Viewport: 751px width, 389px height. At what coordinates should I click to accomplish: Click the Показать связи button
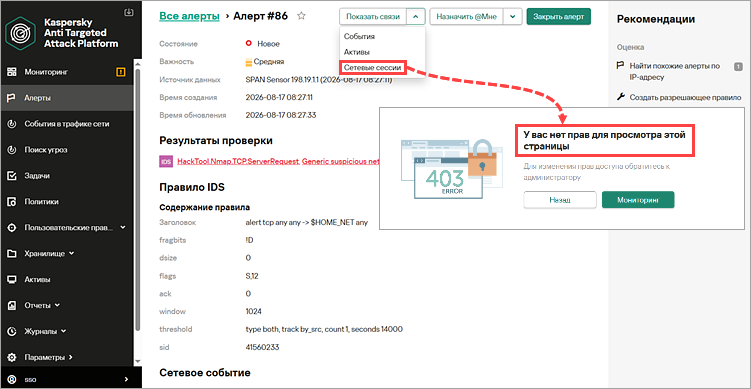click(373, 16)
